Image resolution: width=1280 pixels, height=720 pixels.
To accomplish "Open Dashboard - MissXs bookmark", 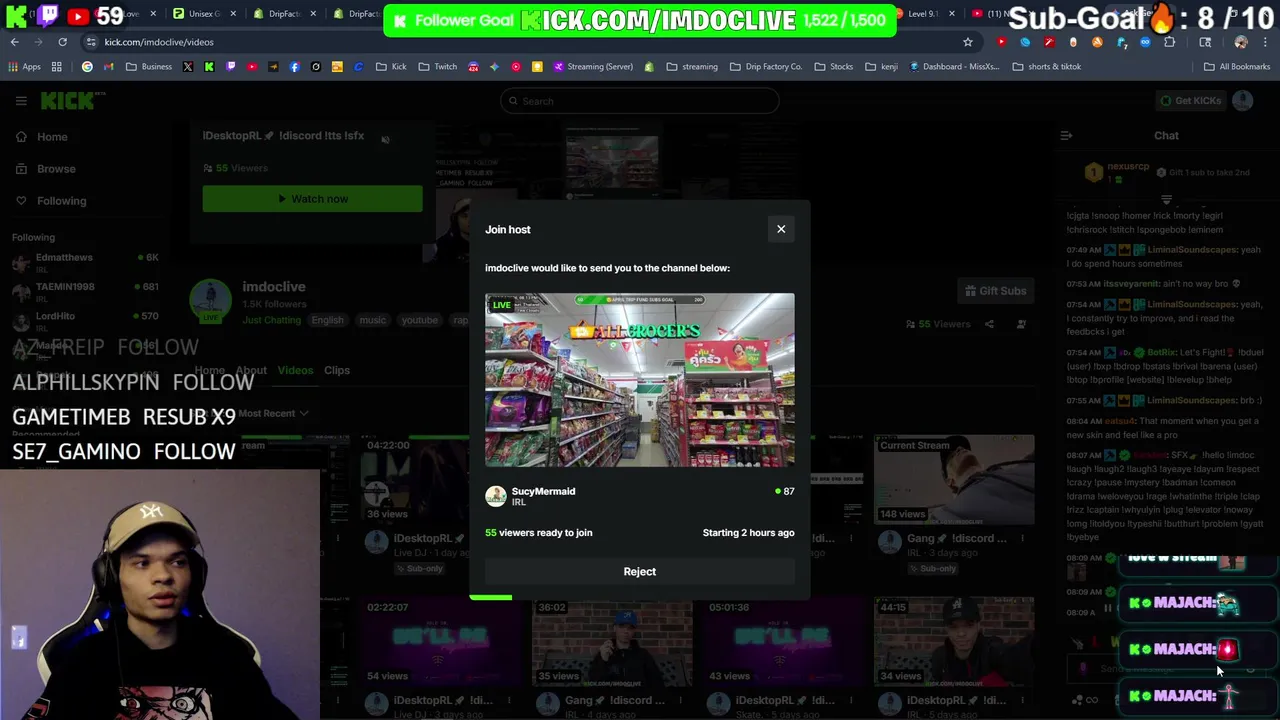I will (954, 67).
